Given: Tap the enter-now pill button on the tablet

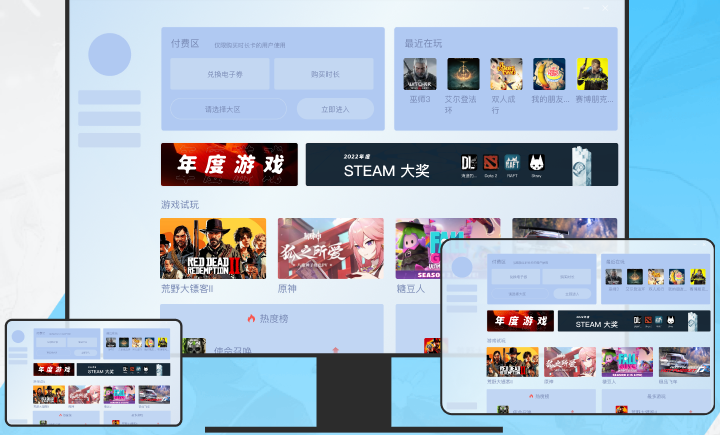Looking at the screenshot, I should 572,294.
